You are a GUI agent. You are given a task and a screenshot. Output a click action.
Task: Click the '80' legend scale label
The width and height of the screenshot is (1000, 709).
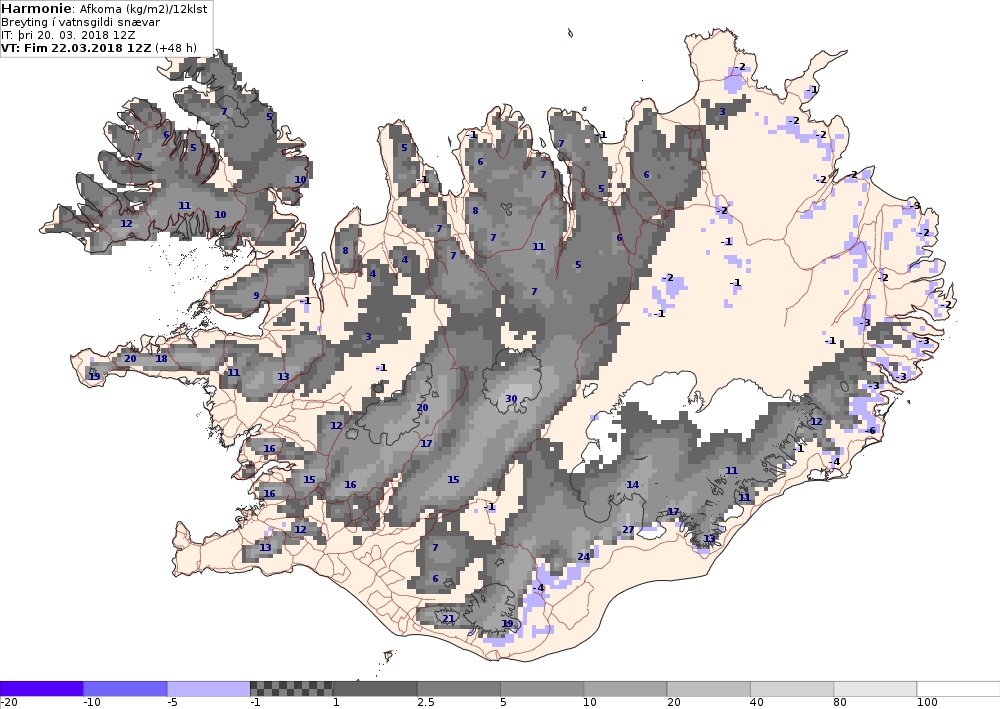tap(841, 703)
